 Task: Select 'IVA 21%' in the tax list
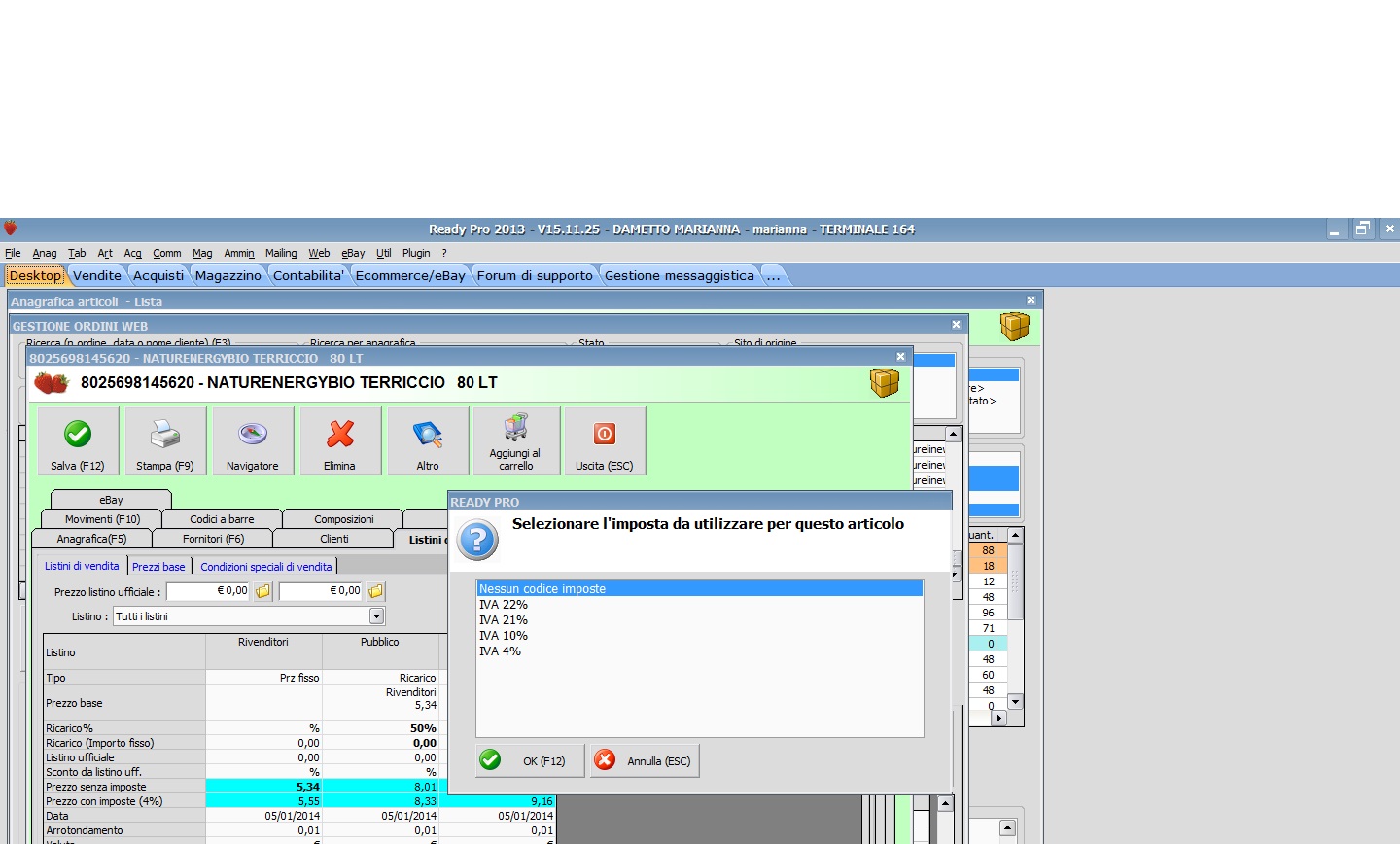(x=699, y=620)
